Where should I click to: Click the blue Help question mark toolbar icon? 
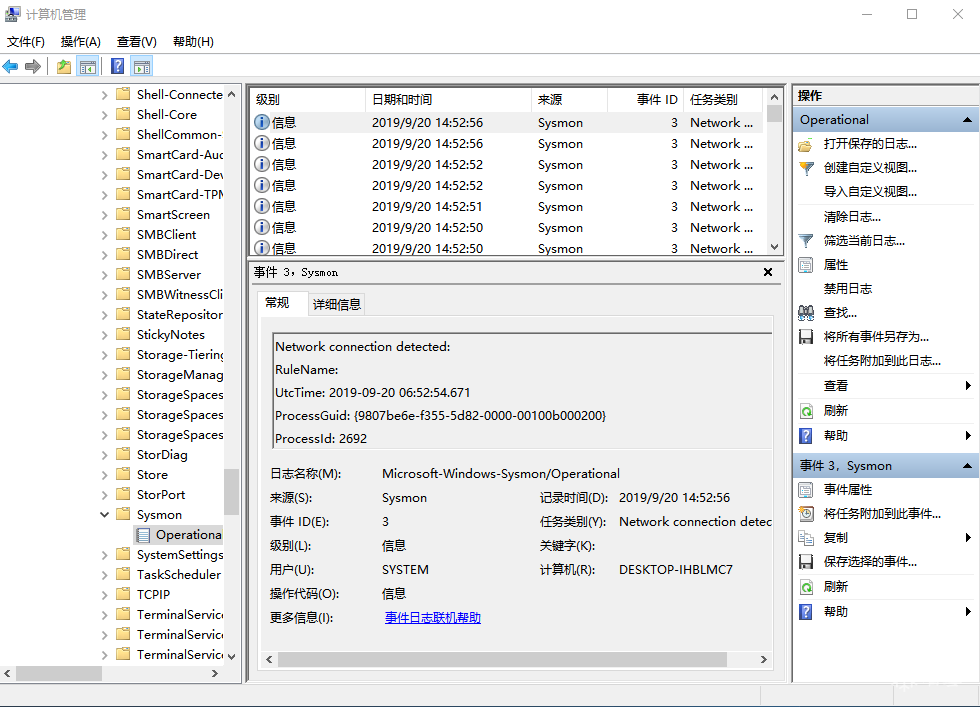117,66
